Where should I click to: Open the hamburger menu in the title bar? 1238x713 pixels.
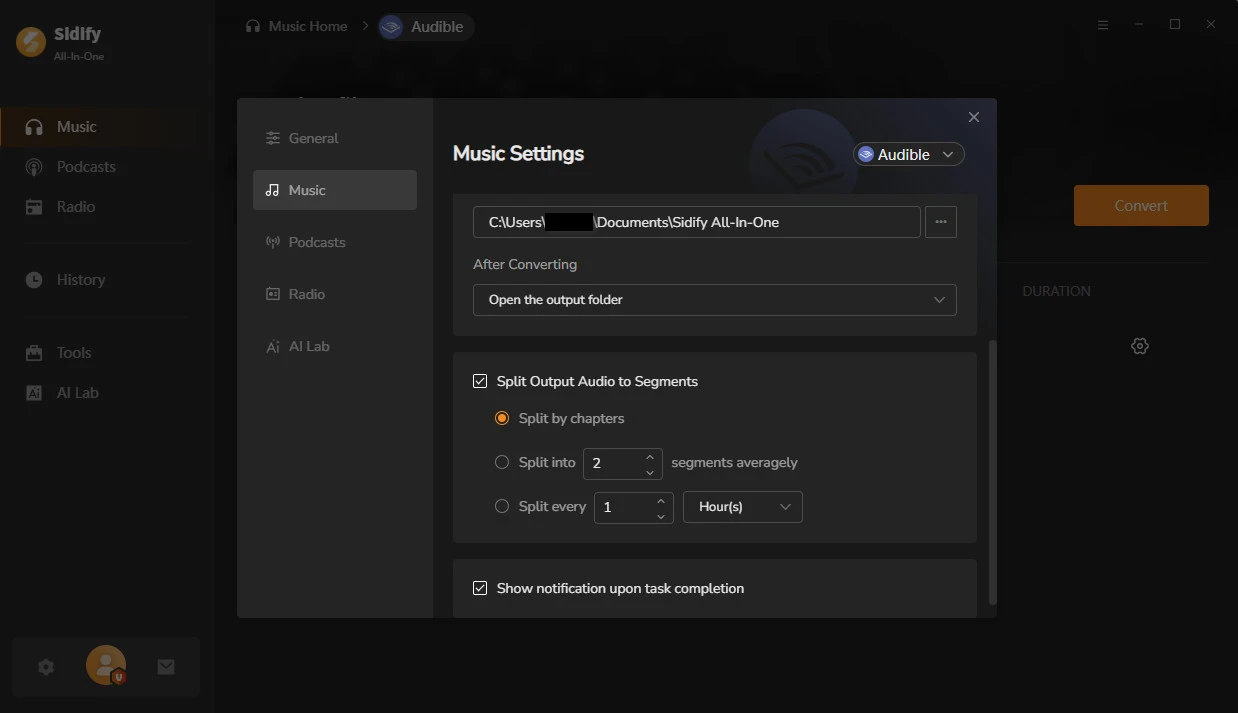tap(1103, 25)
